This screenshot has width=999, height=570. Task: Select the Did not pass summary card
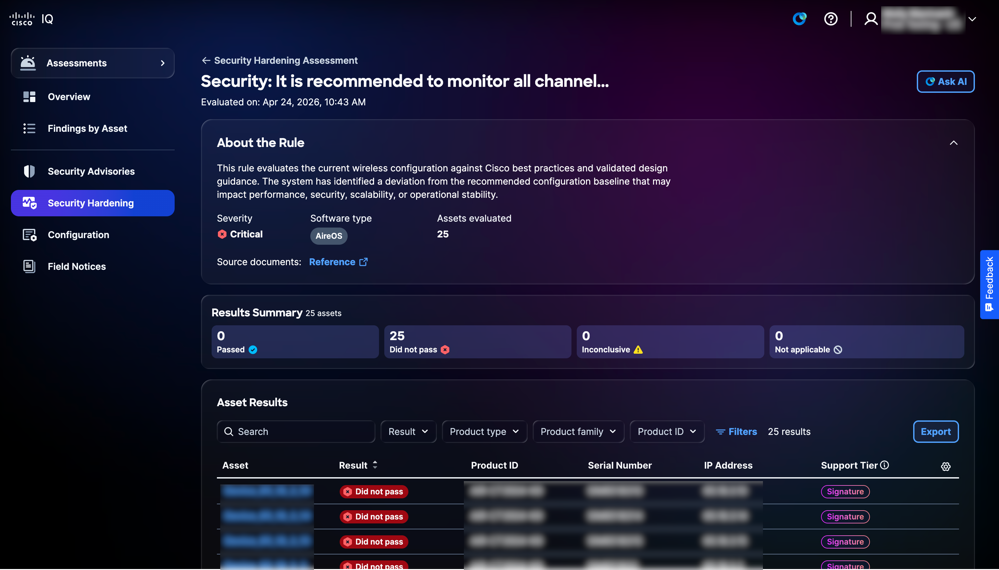tap(477, 342)
